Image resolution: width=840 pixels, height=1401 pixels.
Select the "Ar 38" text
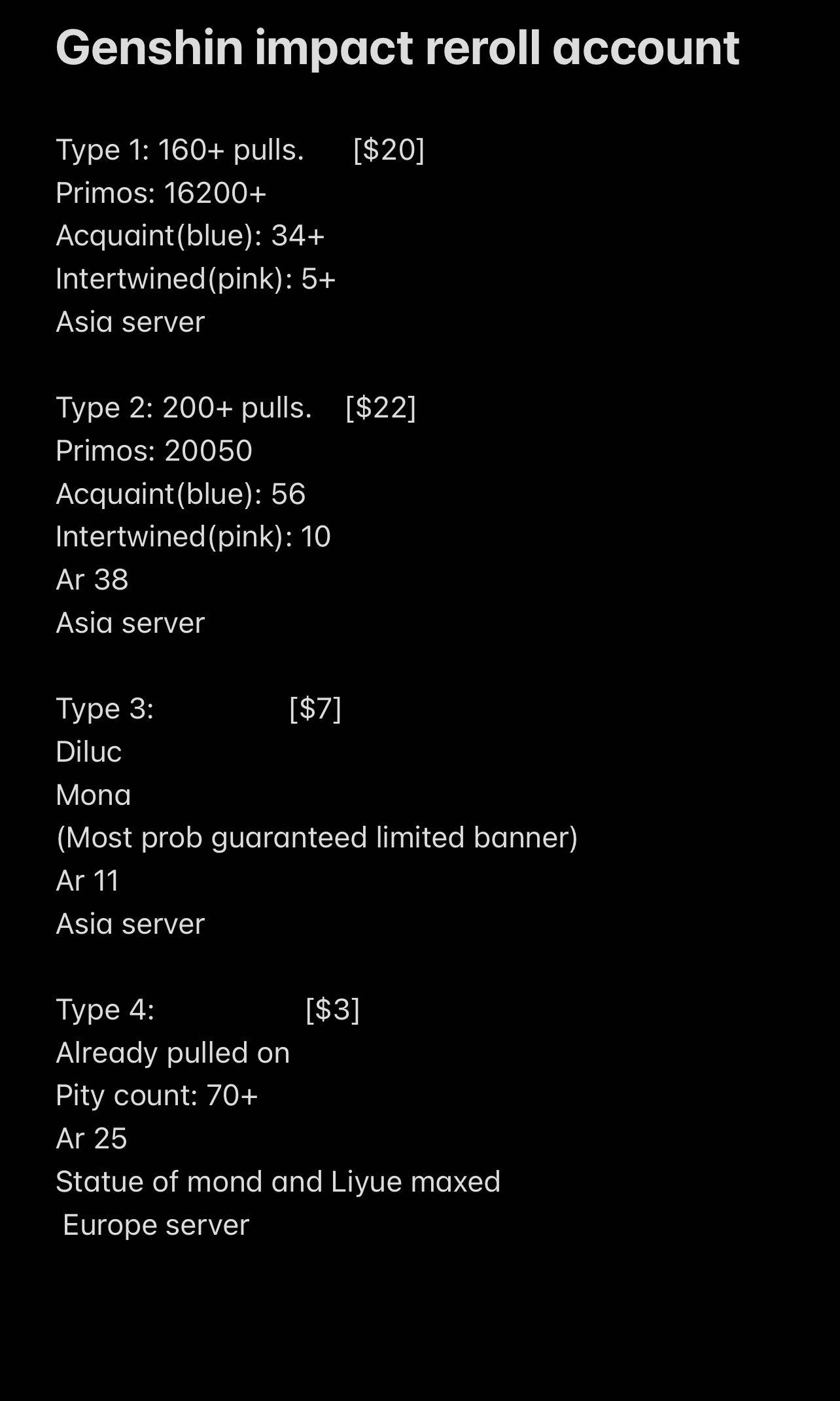click(x=92, y=580)
